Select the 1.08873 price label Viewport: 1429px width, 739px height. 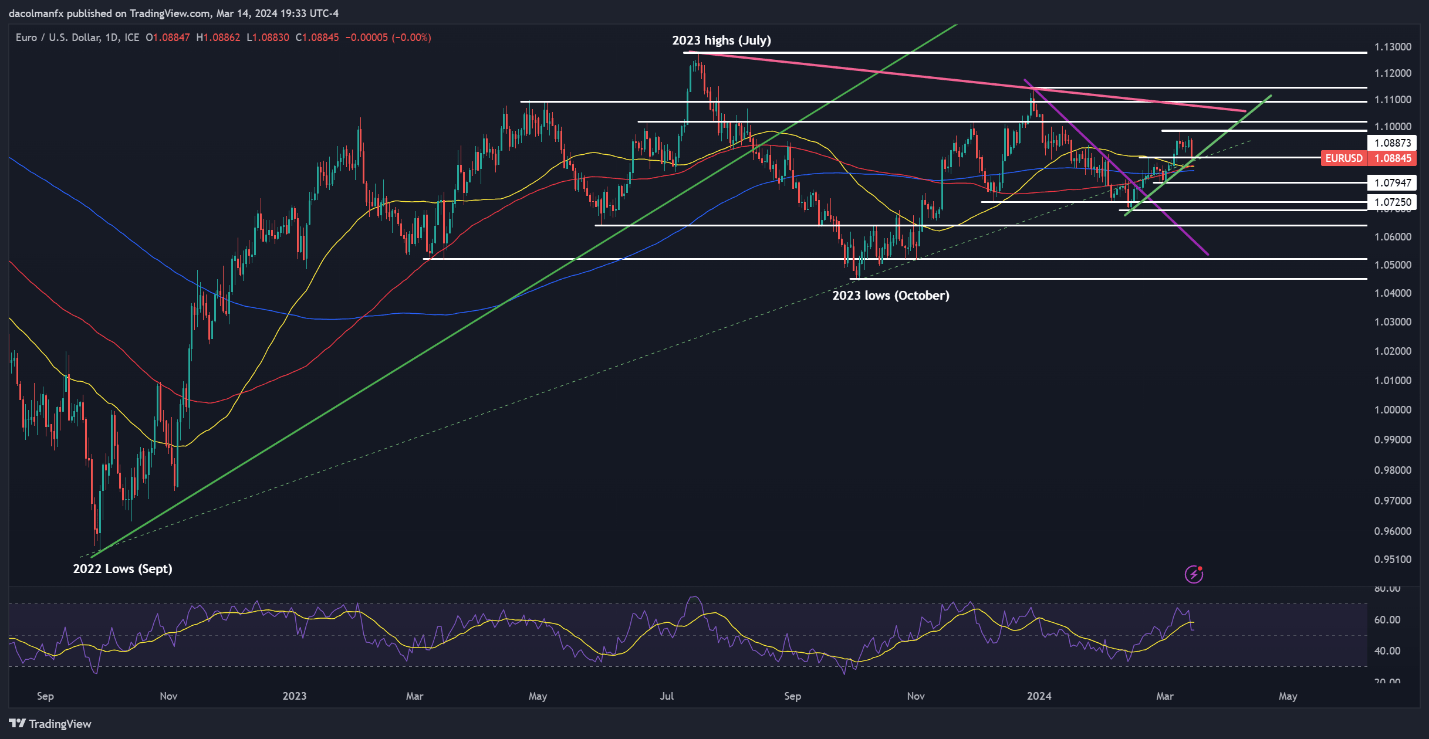coord(1391,144)
